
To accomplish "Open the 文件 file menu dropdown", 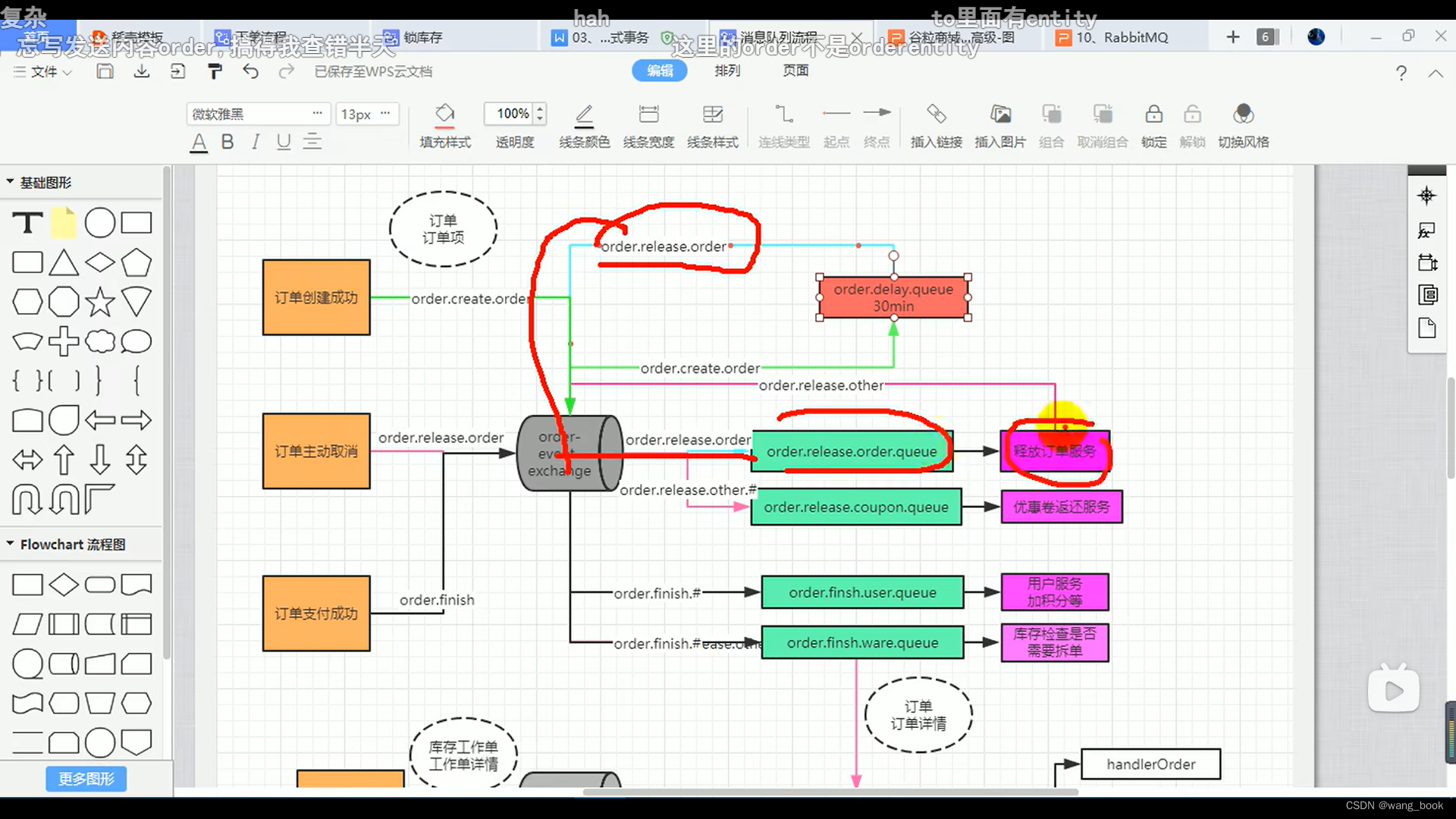I will pos(43,71).
